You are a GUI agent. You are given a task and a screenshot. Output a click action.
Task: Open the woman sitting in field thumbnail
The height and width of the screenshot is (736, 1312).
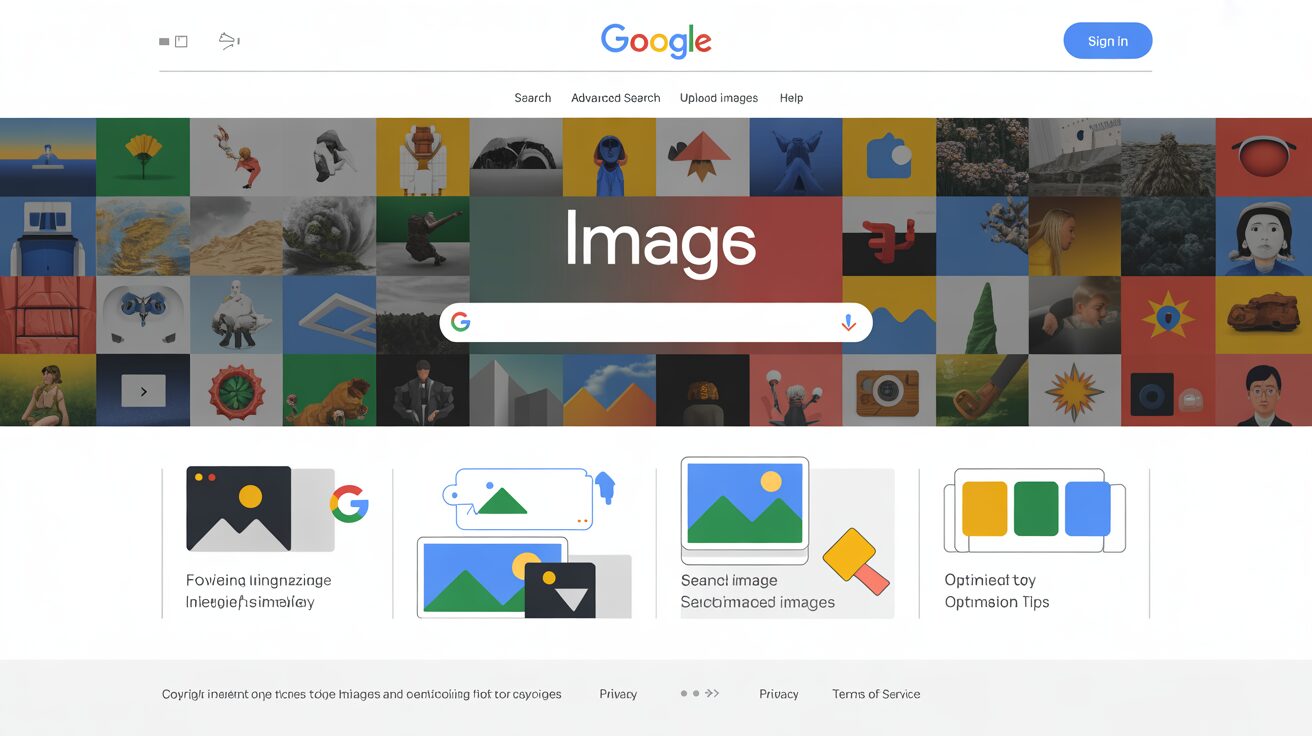point(48,390)
